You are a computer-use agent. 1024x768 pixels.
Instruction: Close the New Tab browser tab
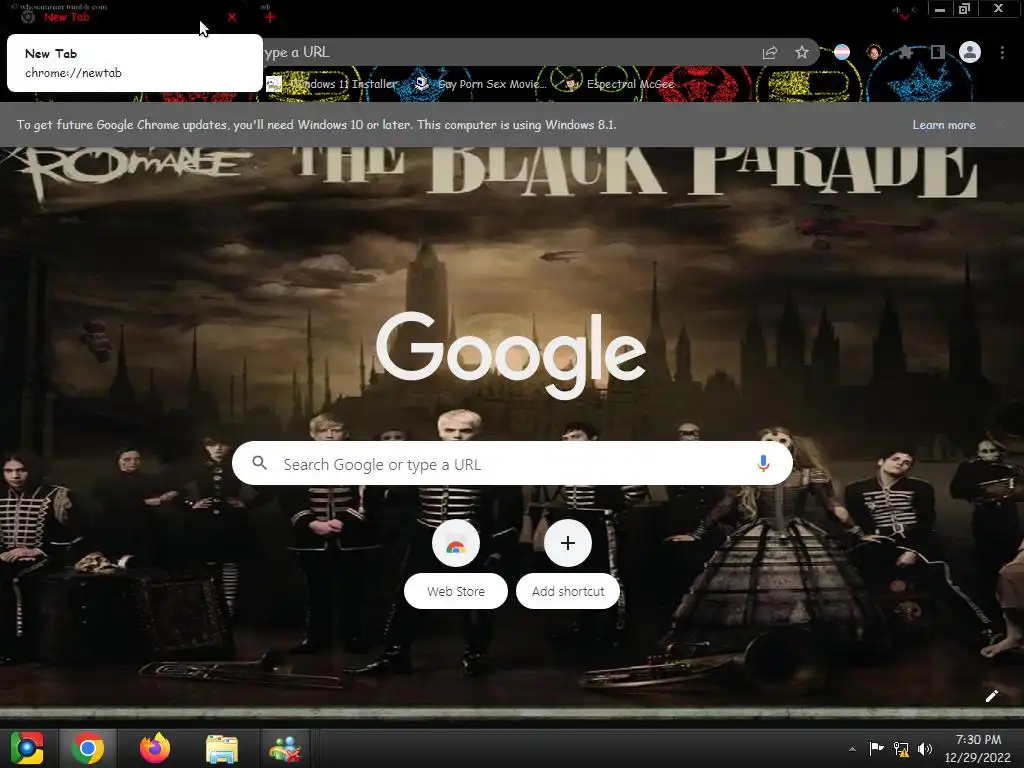click(x=232, y=18)
